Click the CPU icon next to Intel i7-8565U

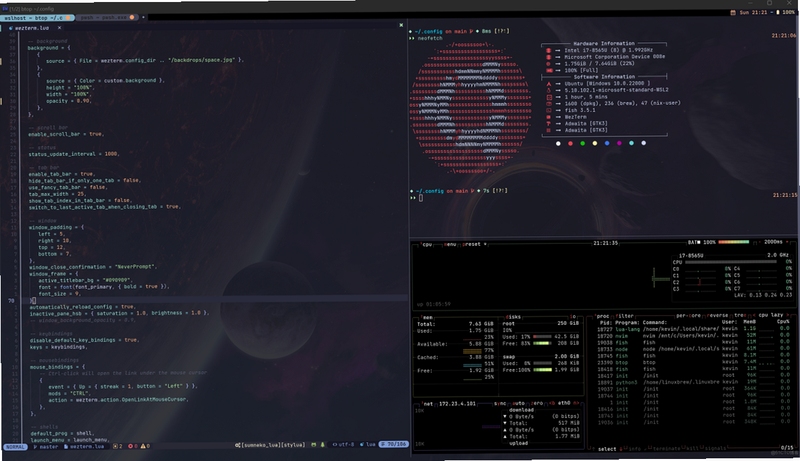pos(548,50)
